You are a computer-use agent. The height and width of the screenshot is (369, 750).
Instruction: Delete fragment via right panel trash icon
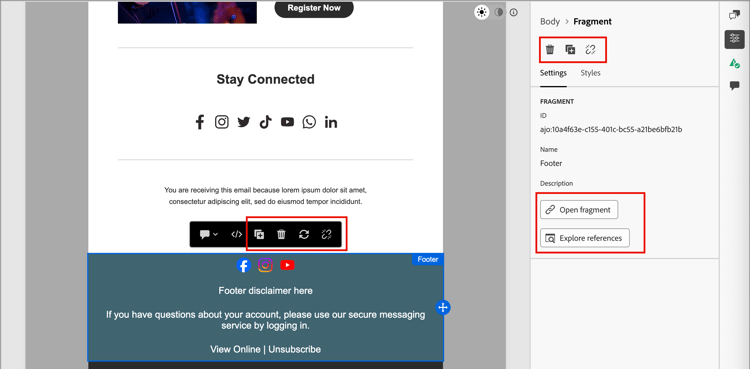click(550, 49)
